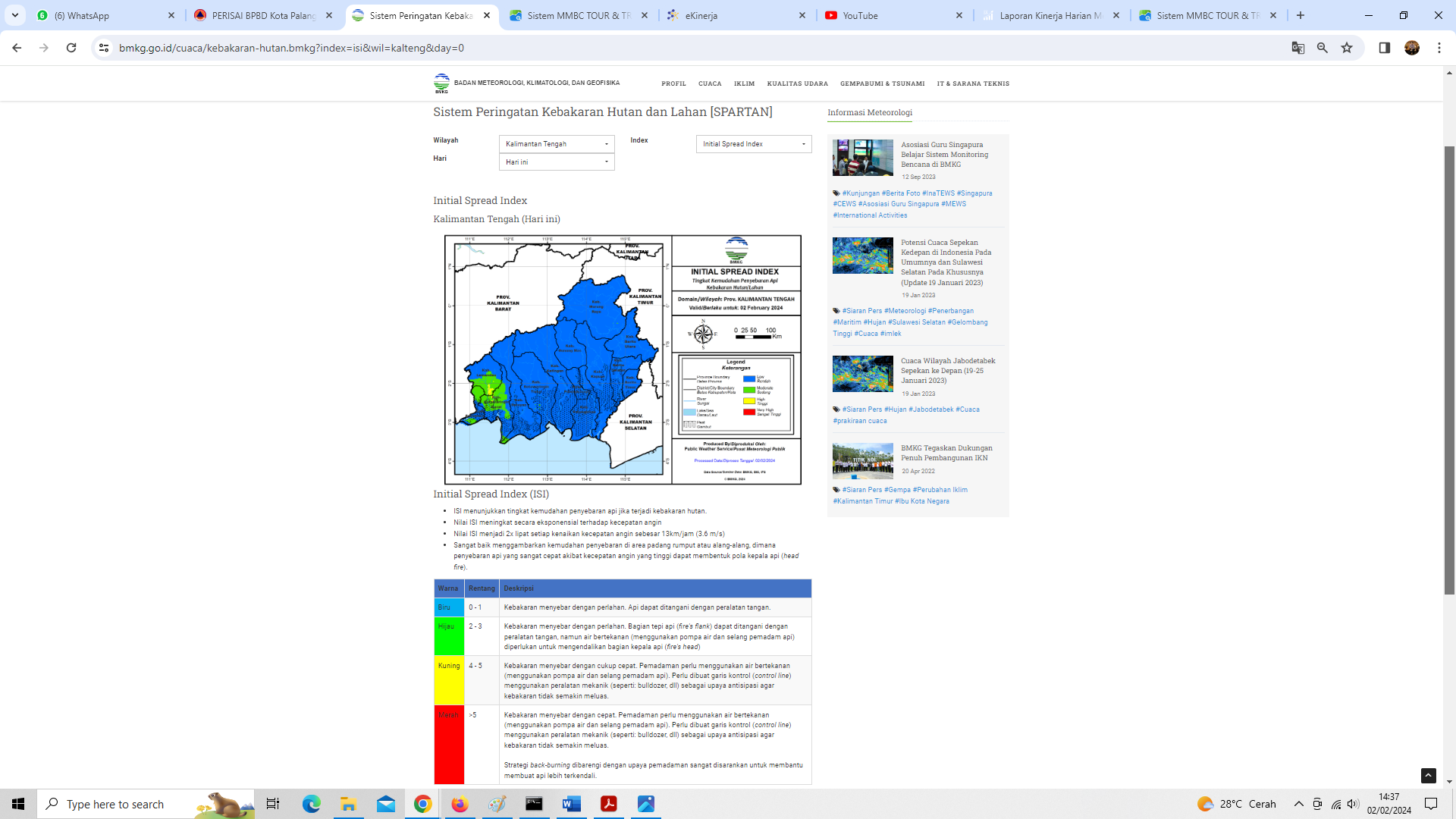
Task: Close the YouTube tab
Action: [x=959, y=15]
